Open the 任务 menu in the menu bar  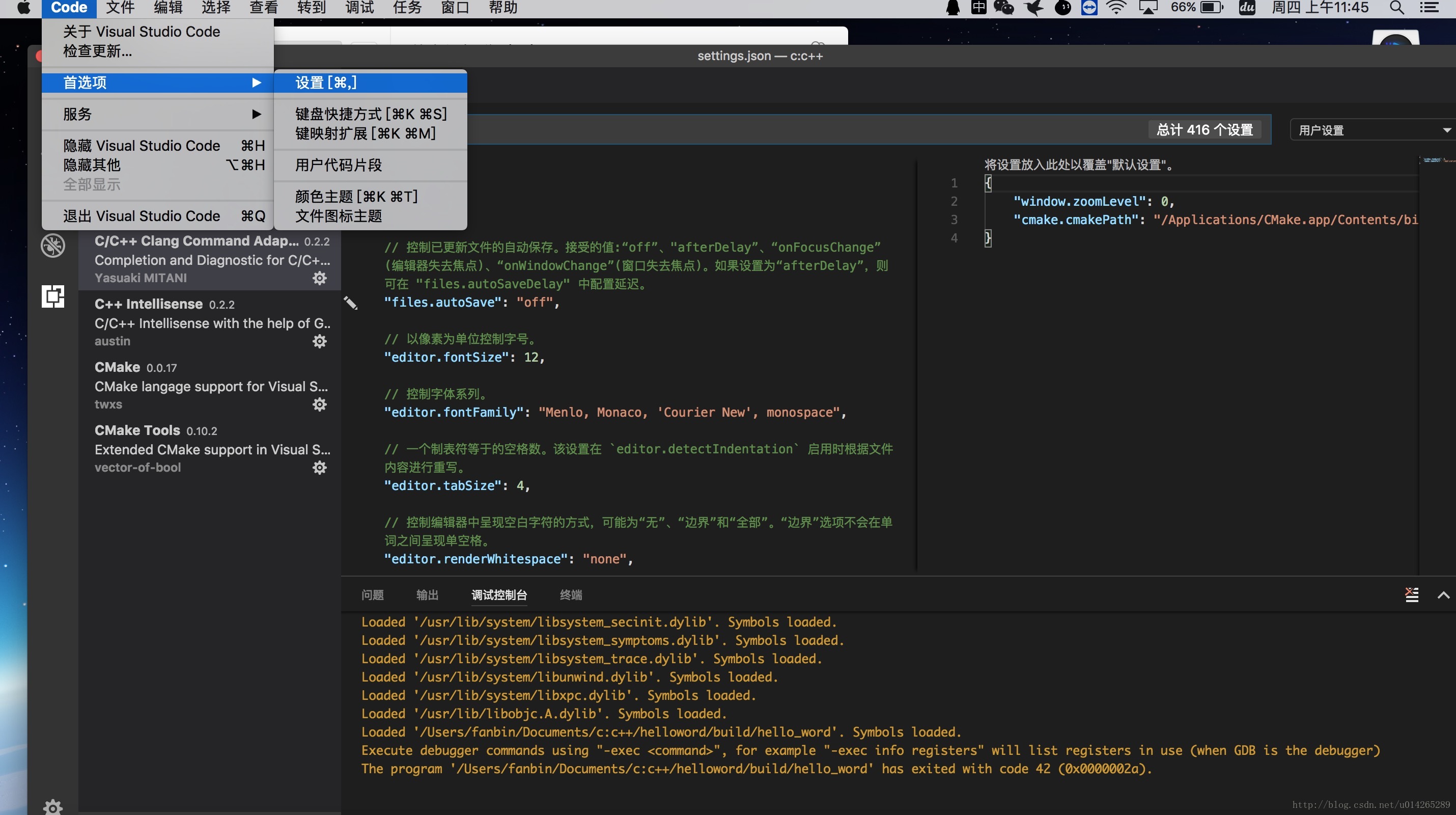(x=407, y=7)
